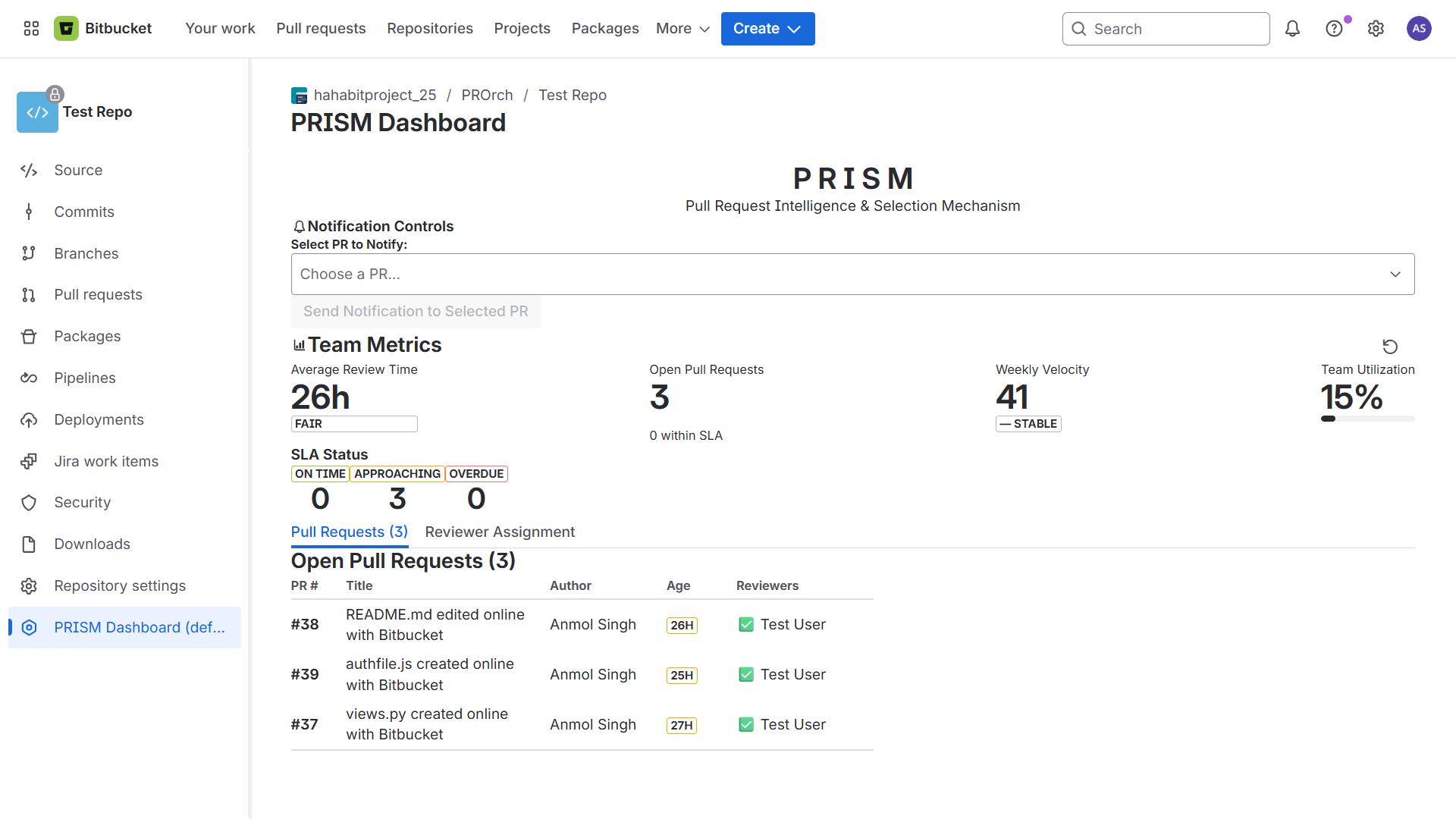Open the notifications bell icon
The width and height of the screenshot is (1456, 819).
pos(1292,29)
